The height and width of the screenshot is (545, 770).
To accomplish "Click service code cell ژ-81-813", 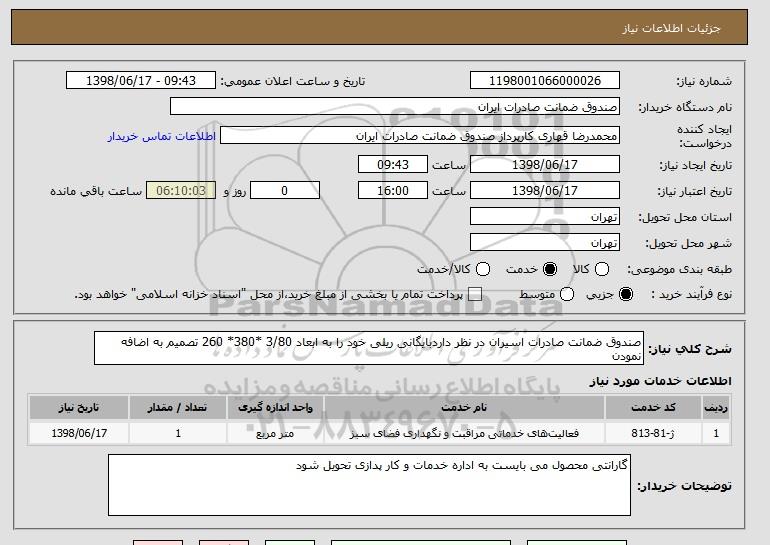I will (653, 433).
